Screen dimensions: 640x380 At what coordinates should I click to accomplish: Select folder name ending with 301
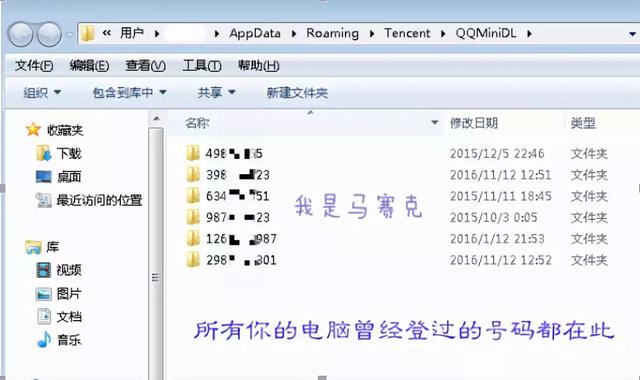pos(241,260)
